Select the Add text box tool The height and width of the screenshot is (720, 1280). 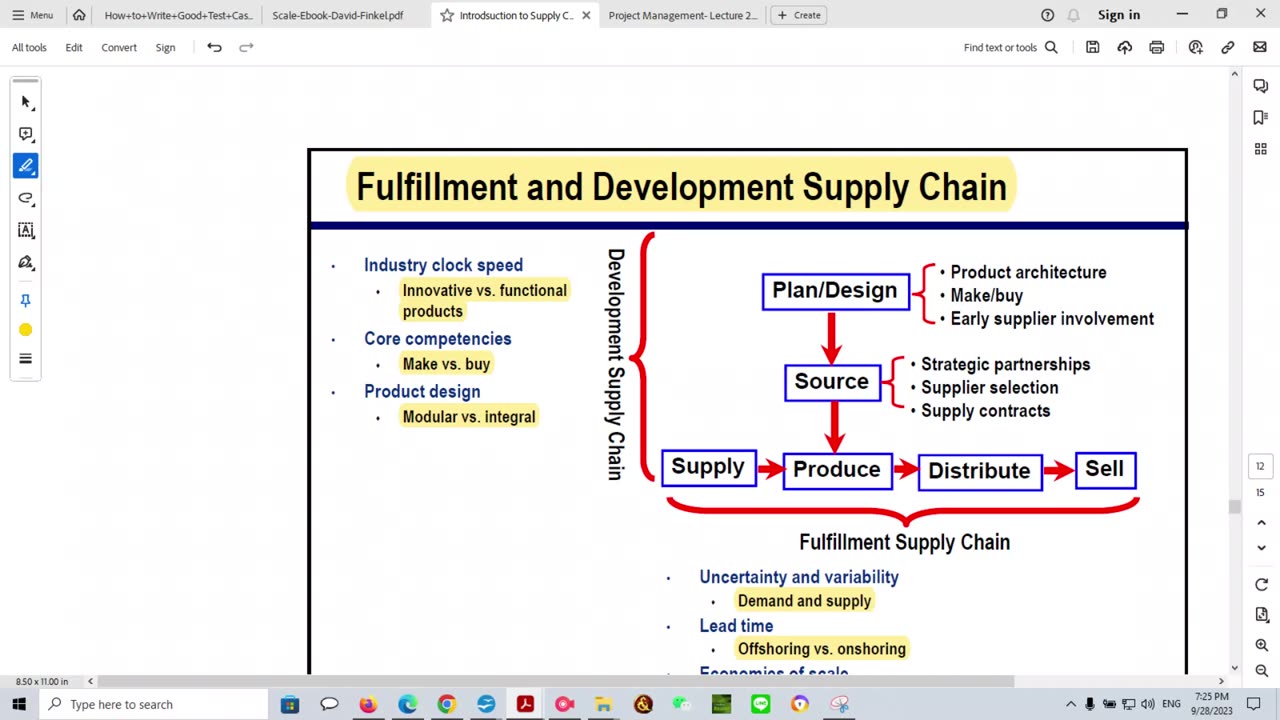coord(26,230)
